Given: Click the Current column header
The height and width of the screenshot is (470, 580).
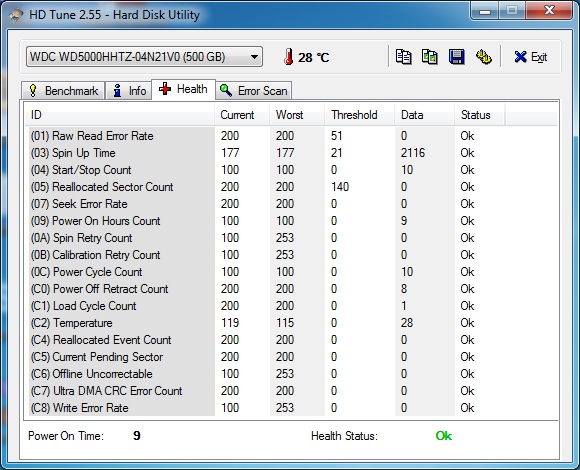Looking at the screenshot, I should tap(242, 115).
